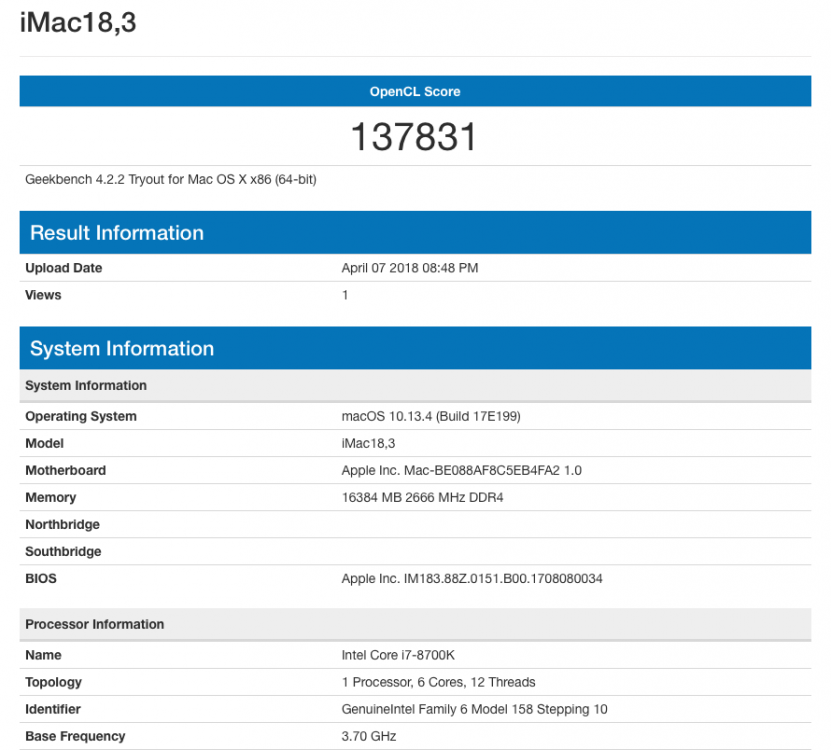Click the score value 137831
The height and width of the screenshot is (750, 831).
414,137
